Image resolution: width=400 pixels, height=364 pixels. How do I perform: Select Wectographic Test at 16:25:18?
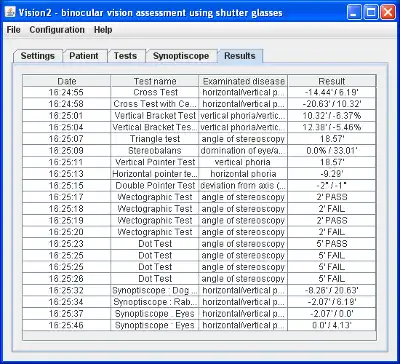tap(155, 209)
